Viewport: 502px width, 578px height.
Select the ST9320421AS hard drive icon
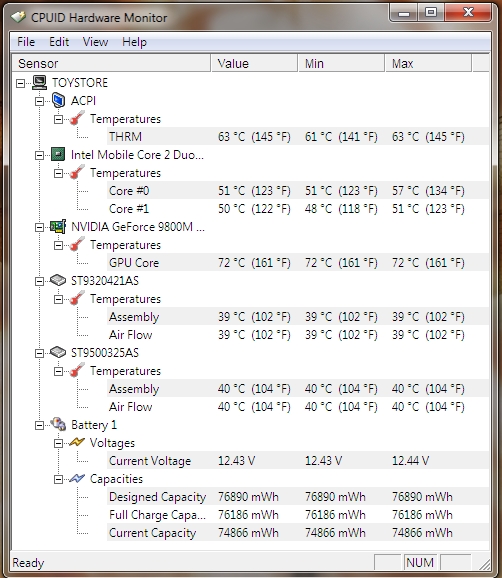[58, 281]
